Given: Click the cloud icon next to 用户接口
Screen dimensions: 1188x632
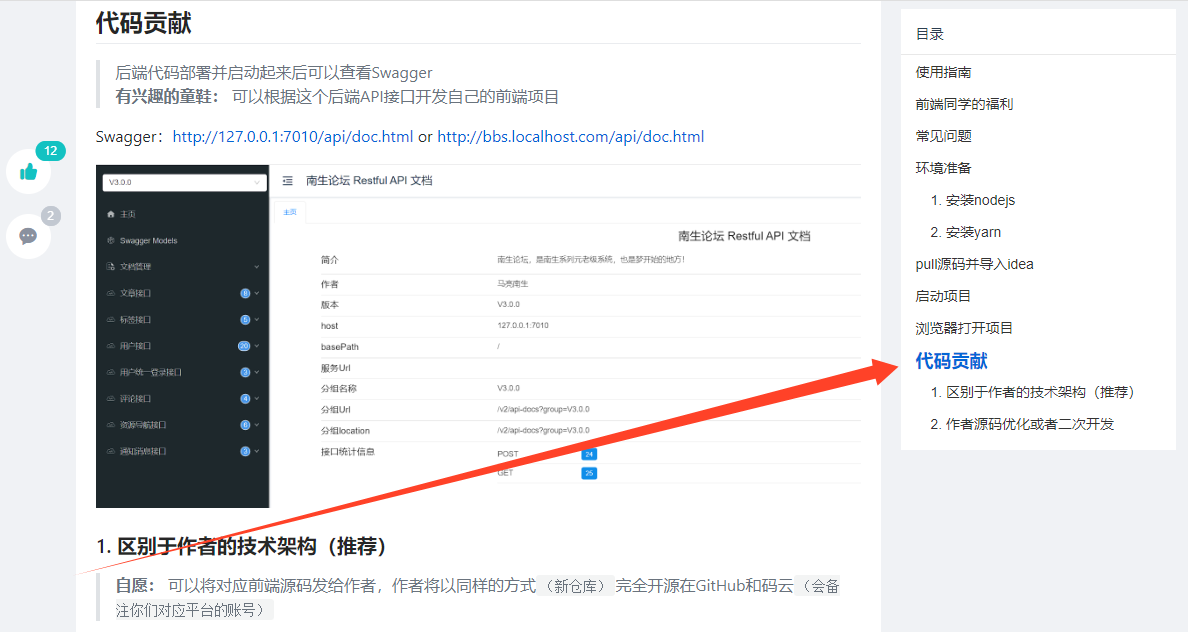Looking at the screenshot, I should coord(111,346).
